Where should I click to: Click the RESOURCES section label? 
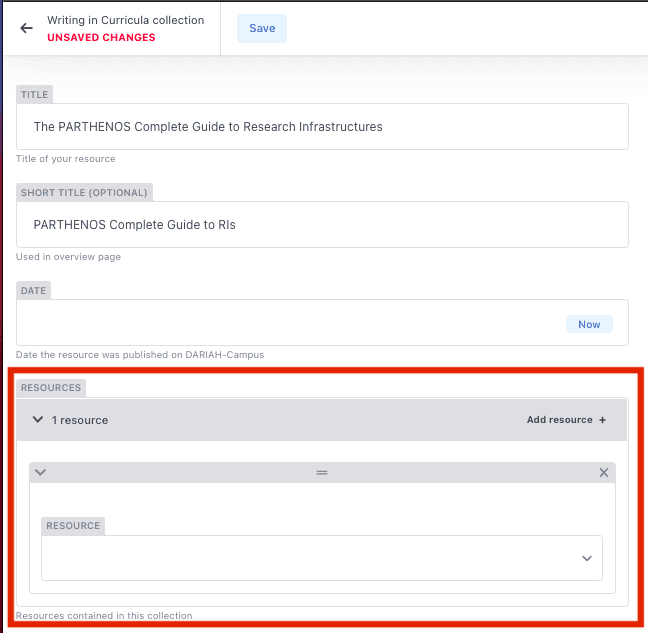(50, 387)
